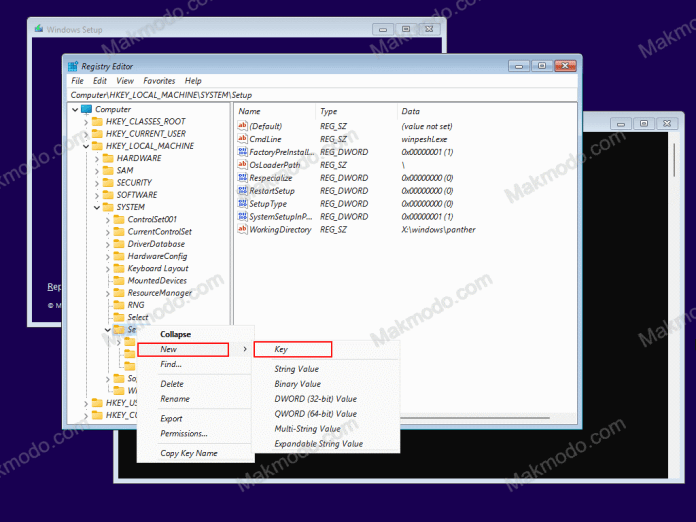
Task: Click the DWORD icon of the Respecialize value
Action: coord(242,178)
